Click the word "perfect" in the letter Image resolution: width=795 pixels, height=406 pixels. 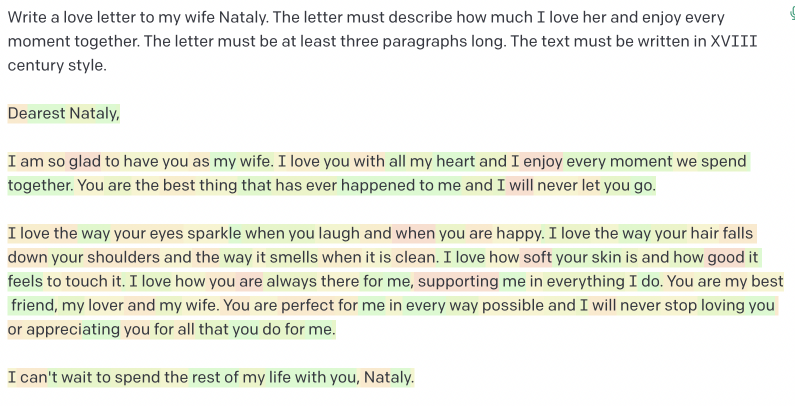pyautogui.click(x=310, y=305)
